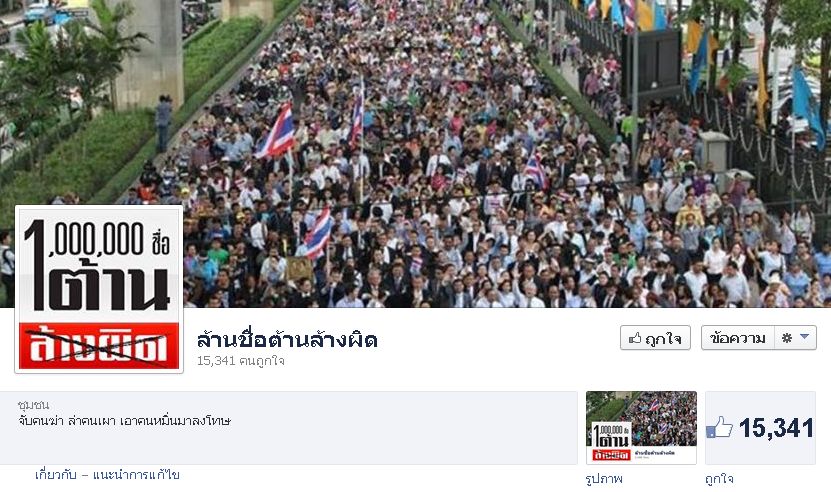Screen dimensions: 831x492
Task: Click the แนะนำการแก้ไข suggest edits link
Action: tap(136, 475)
